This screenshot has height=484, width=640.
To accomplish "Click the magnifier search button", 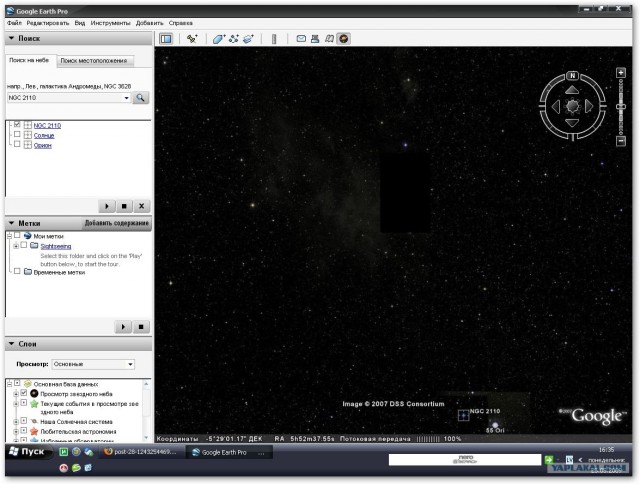I will pyautogui.click(x=140, y=98).
